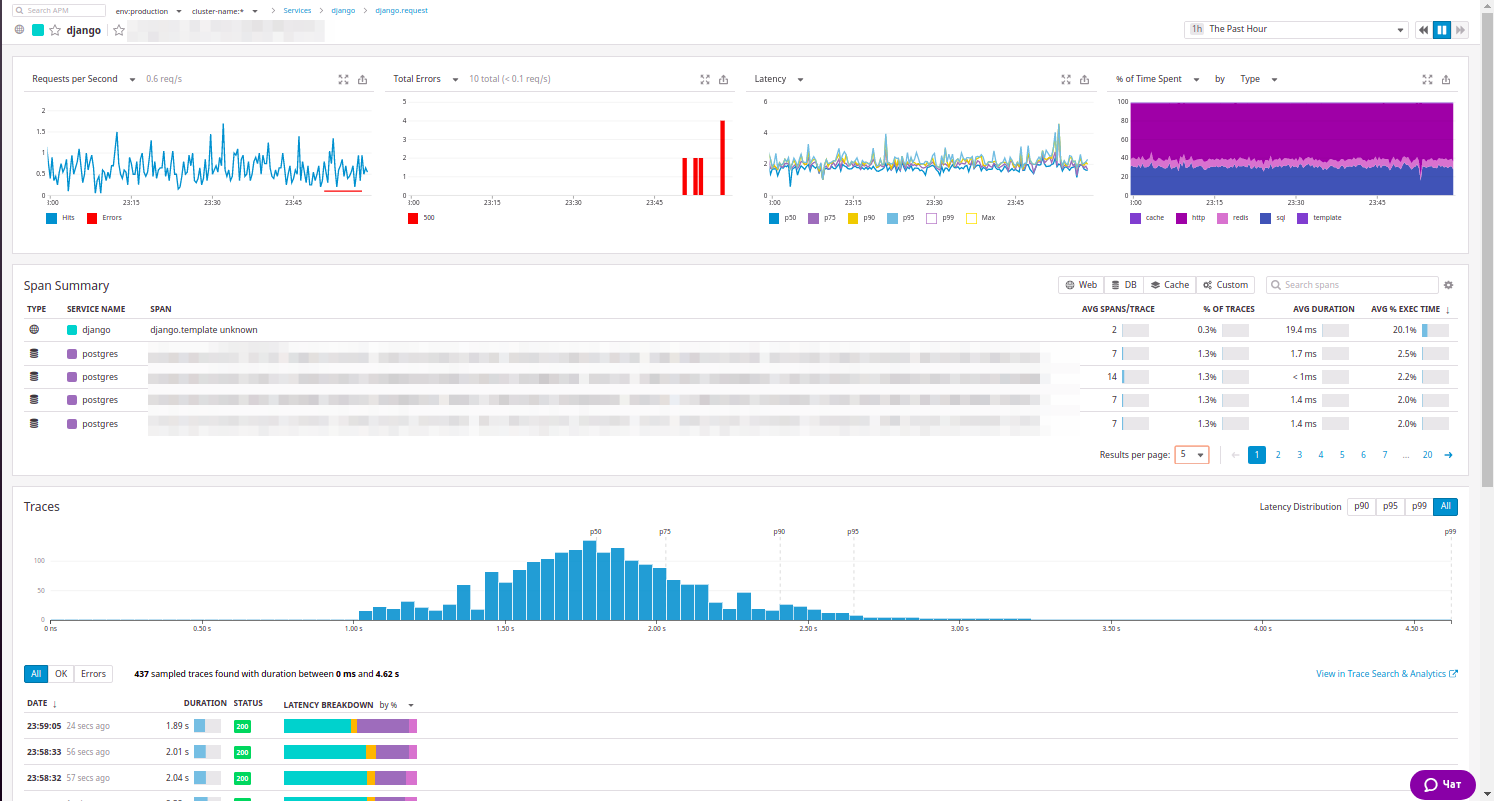Open the Span Summary settings gear
The image size is (1494, 801).
(x=1448, y=285)
